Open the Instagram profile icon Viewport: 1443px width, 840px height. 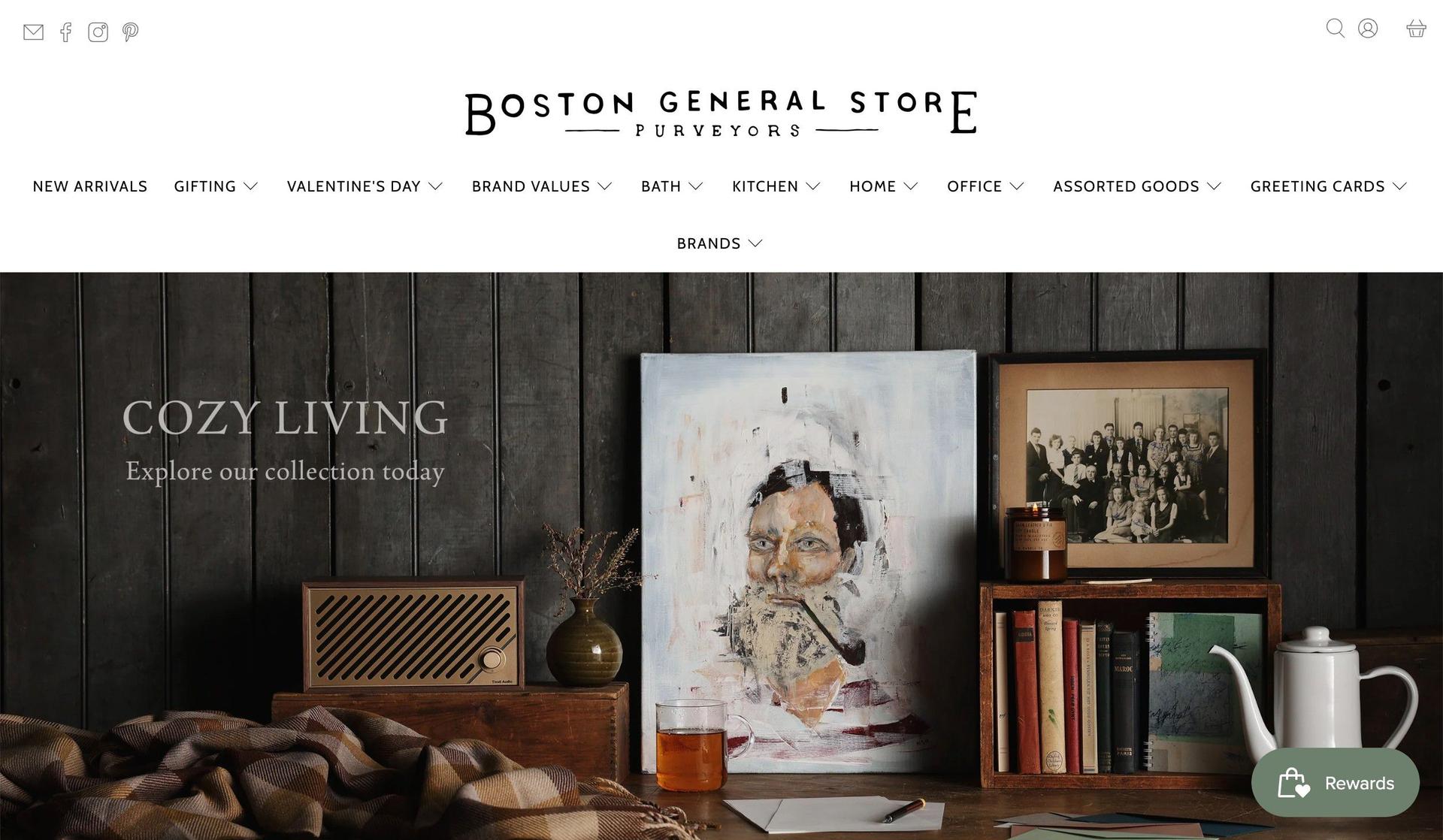[x=98, y=32]
